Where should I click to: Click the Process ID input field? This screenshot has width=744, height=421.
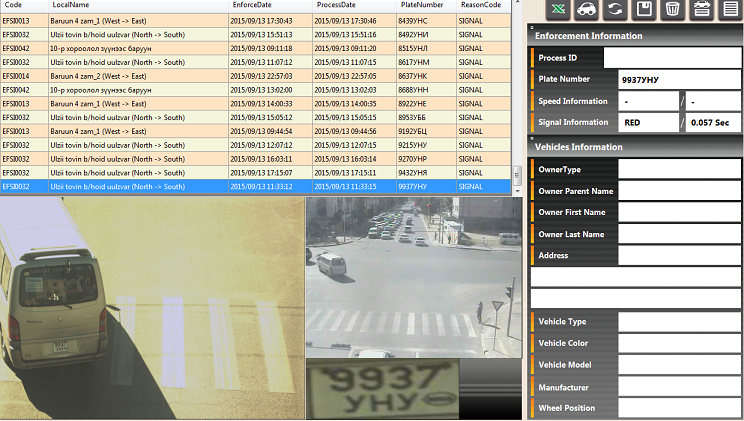673,58
